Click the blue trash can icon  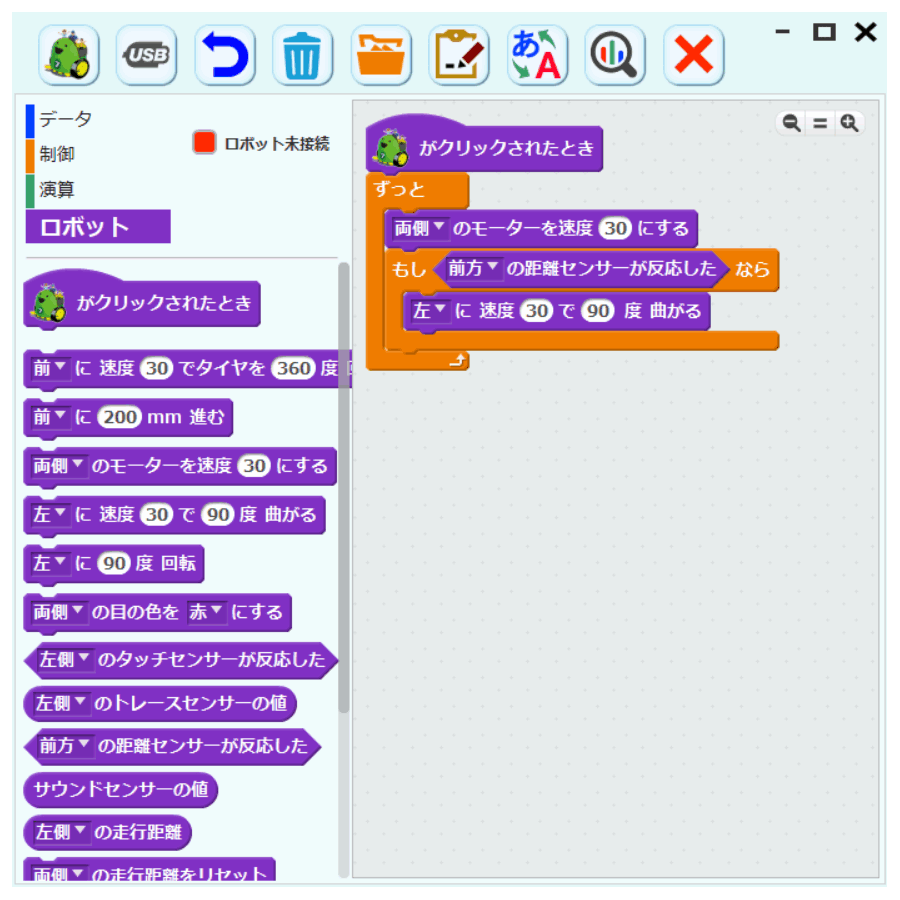(x=302, y=55)
